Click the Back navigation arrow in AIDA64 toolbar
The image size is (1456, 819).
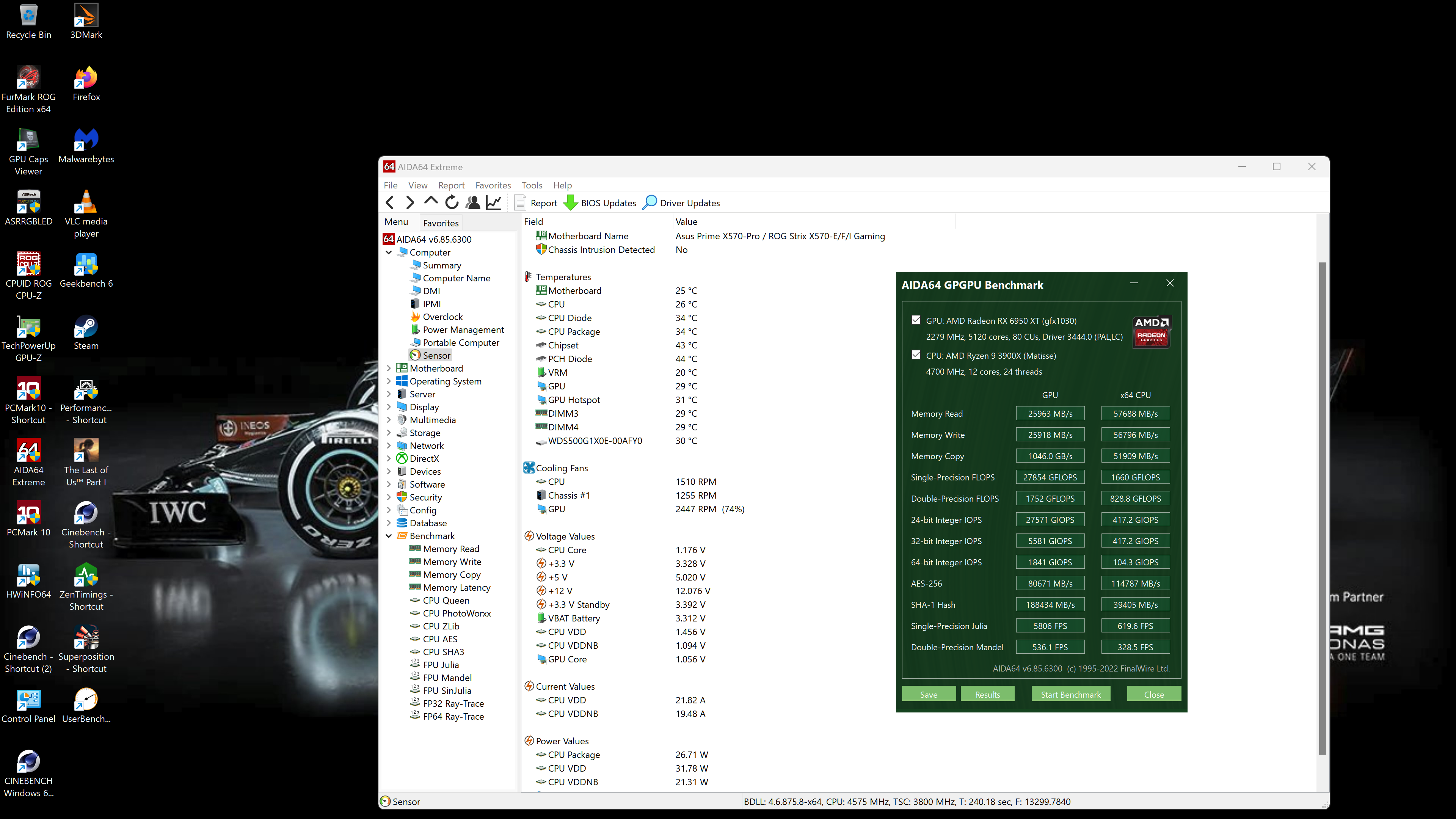[390, 202]
